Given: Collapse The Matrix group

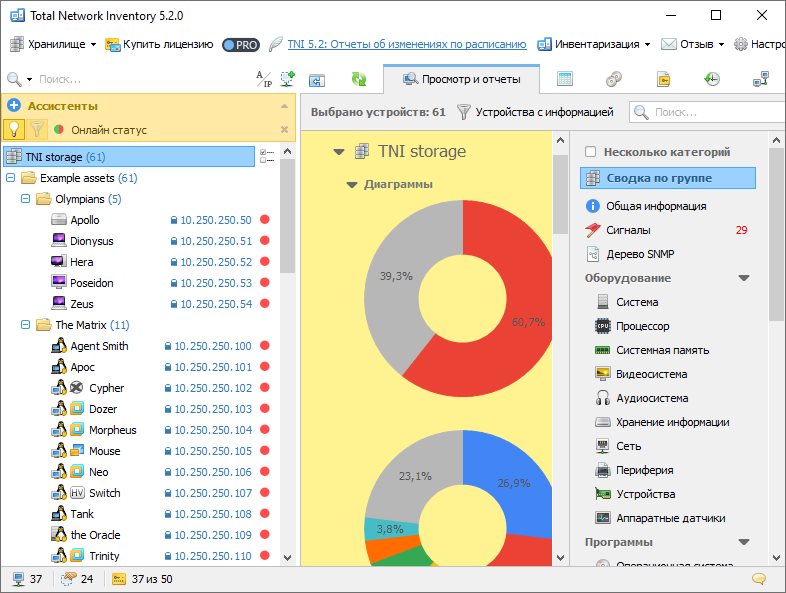Looking at the screenshot, I should pyautogui.click(x=26, y=325).
